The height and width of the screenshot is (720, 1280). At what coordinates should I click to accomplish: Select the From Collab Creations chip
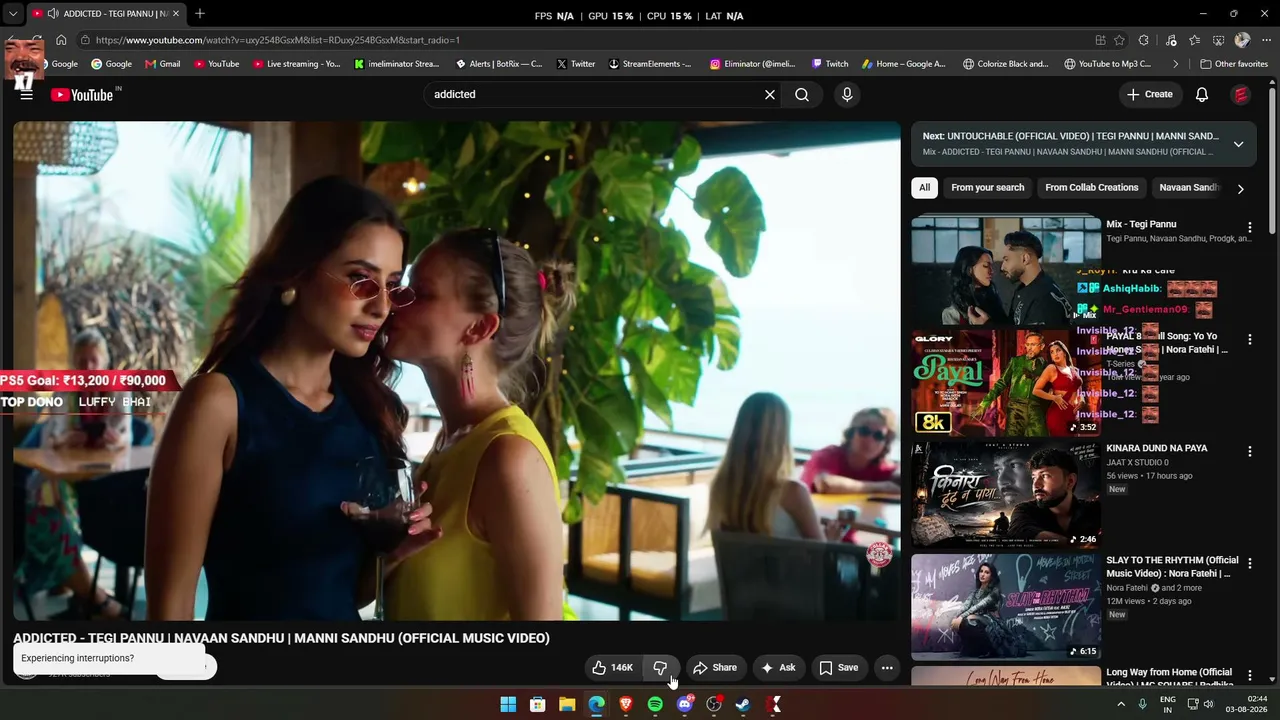coord(1092,188)
